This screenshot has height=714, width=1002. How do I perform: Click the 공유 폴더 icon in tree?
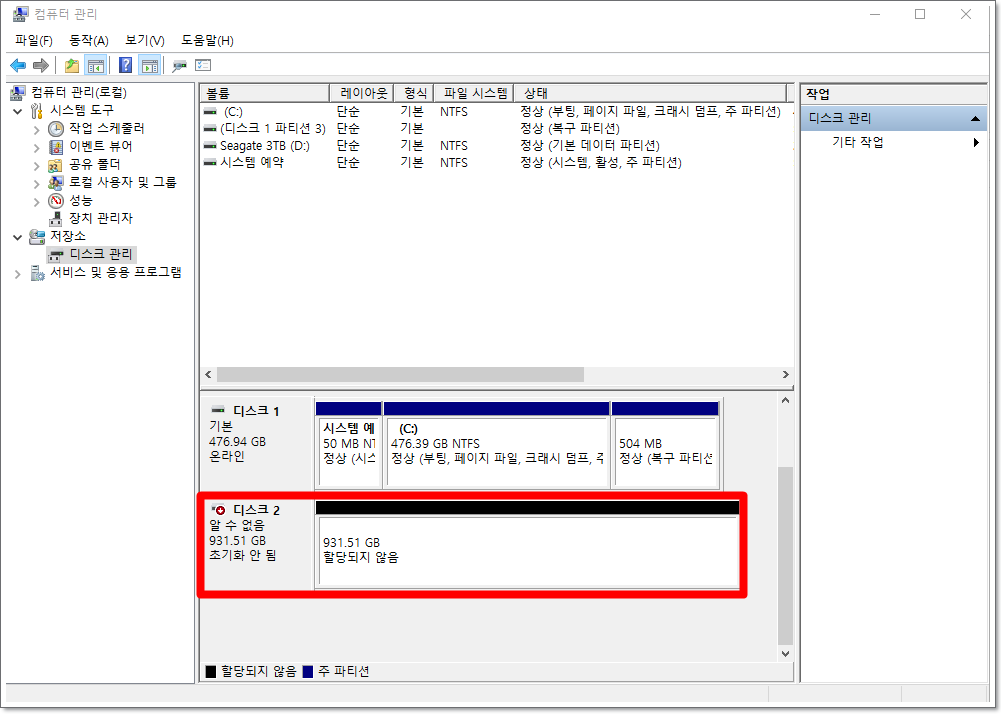[56, 165]
